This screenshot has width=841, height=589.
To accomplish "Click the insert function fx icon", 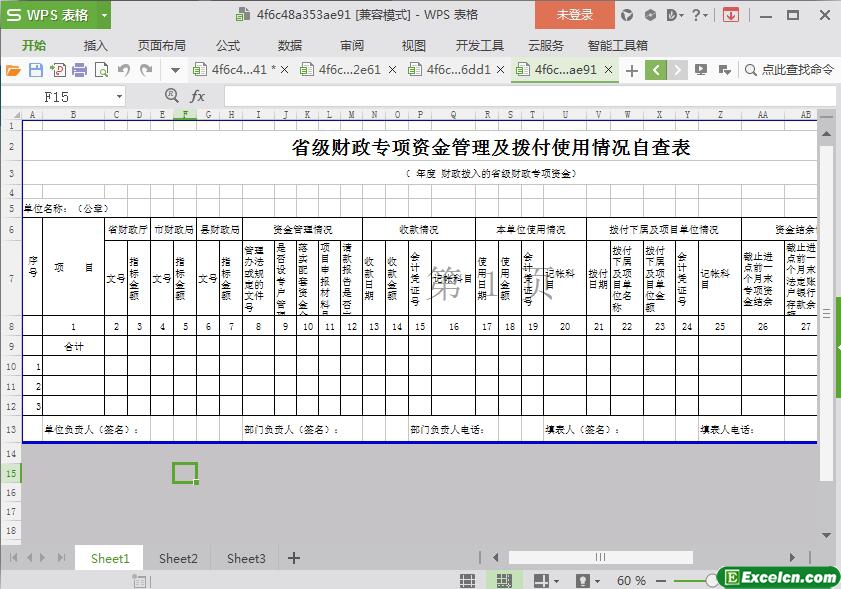I will [198, 96].
